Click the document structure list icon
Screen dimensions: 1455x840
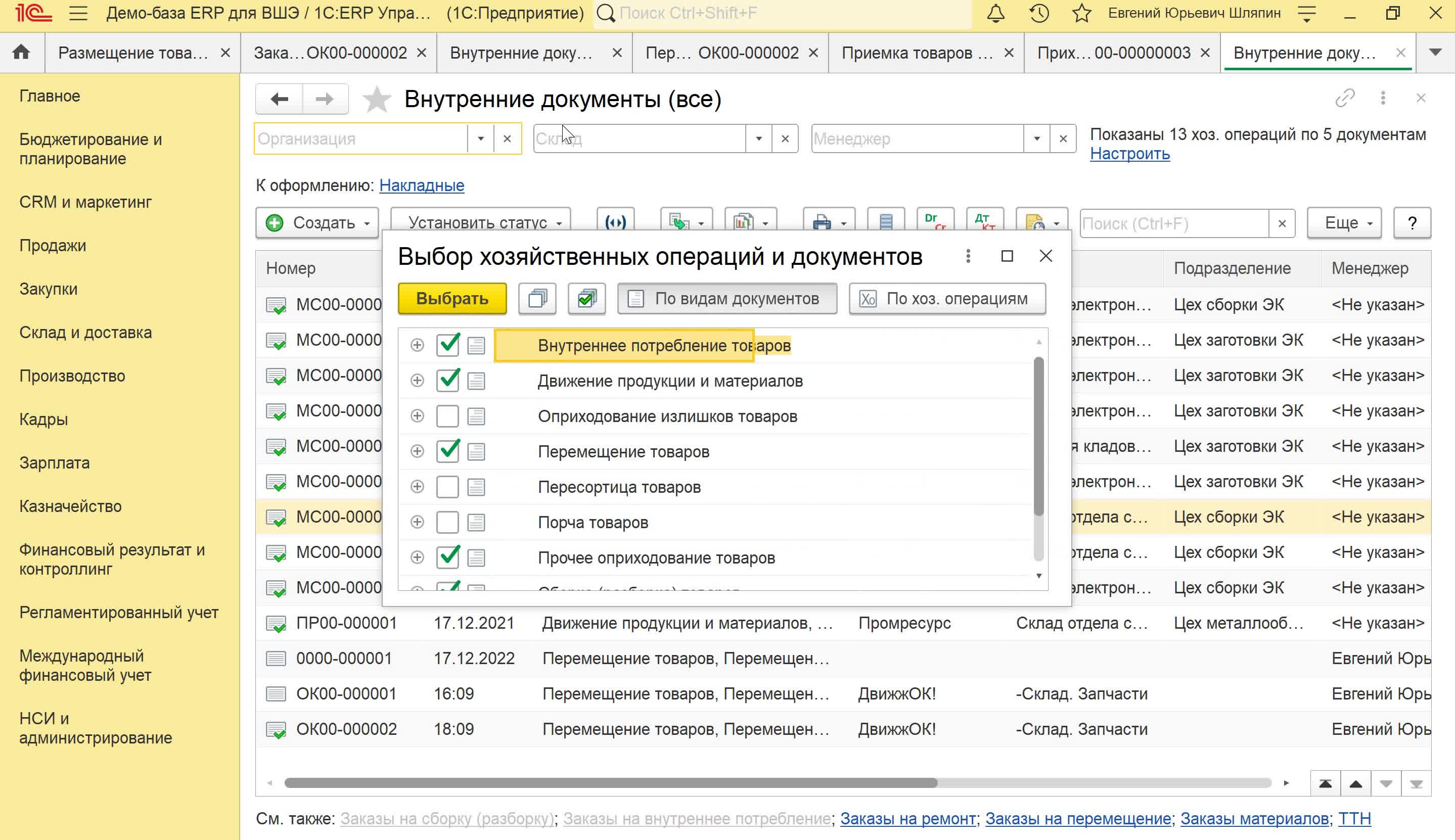[x=886, y=223]
